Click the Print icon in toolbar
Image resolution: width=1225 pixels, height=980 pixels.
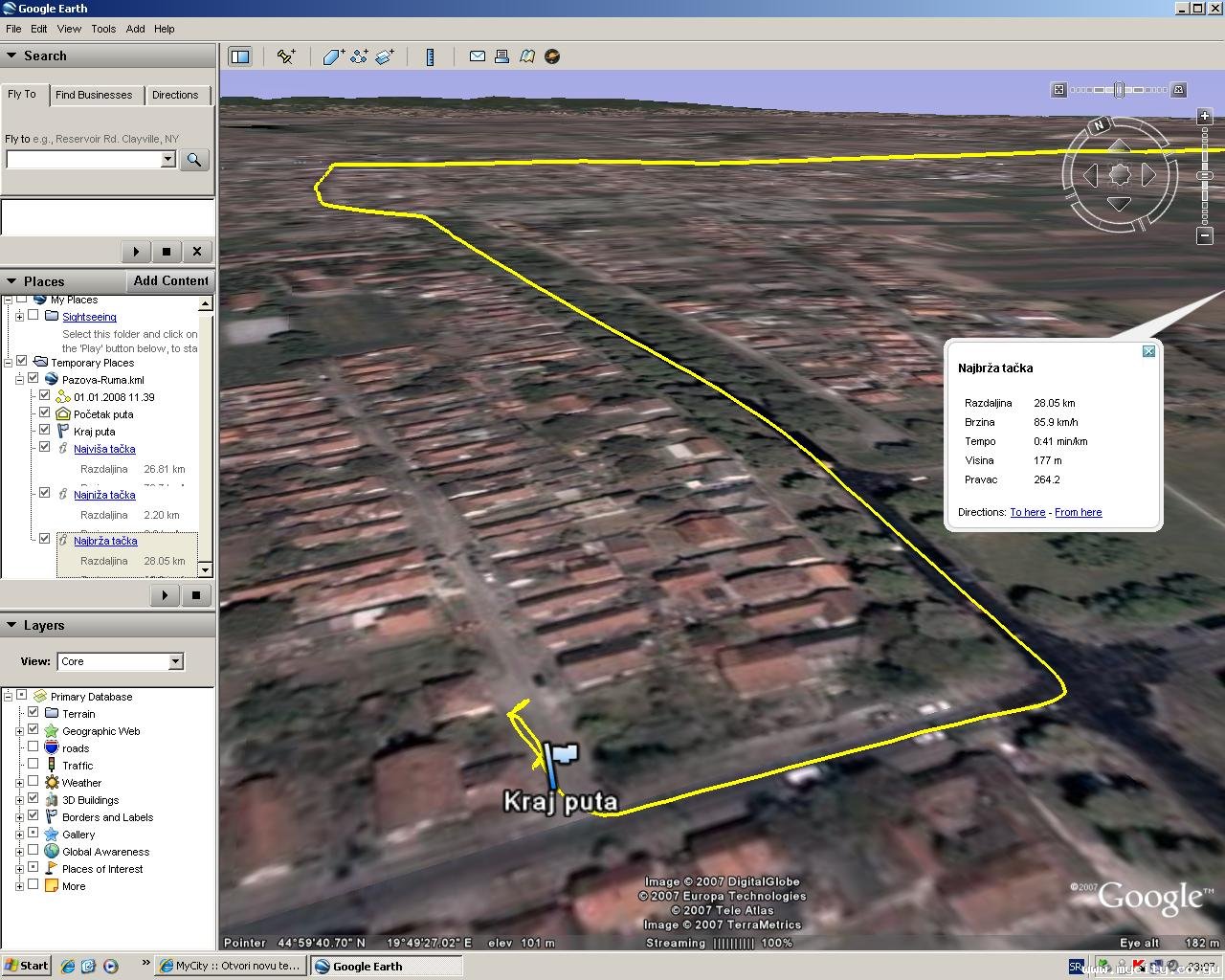501,56
